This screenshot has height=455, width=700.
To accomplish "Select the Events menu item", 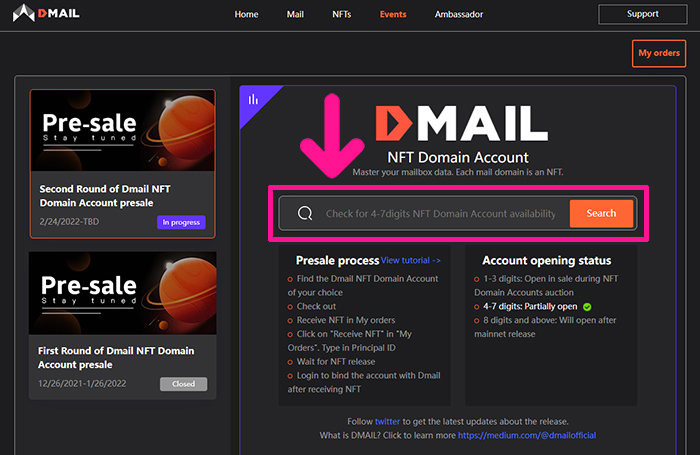I will pyautogui.click(x=393, y=14).
